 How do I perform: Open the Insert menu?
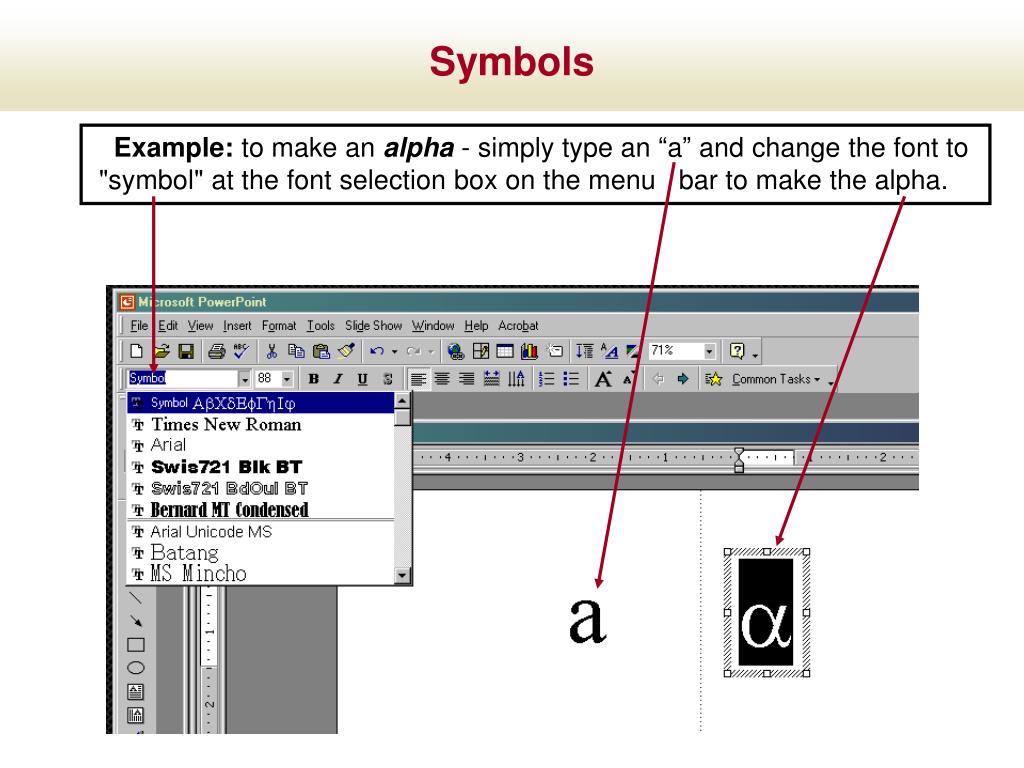point(237,325)
